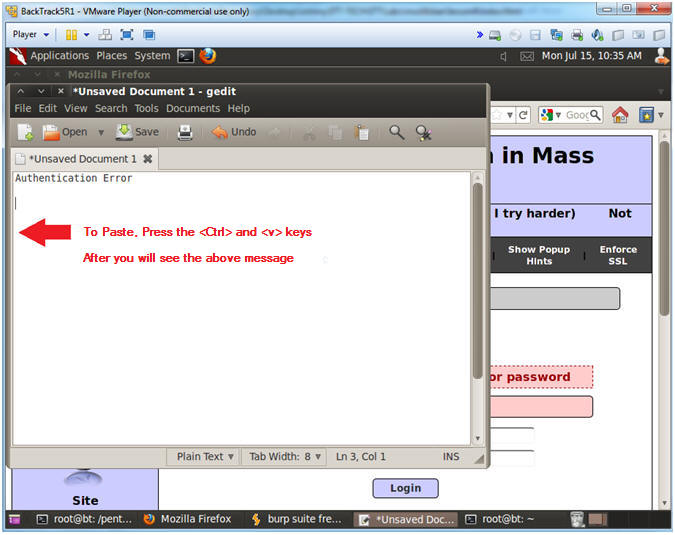Open the View menu in gedit
675x535 pixels.
coord(76,108)
